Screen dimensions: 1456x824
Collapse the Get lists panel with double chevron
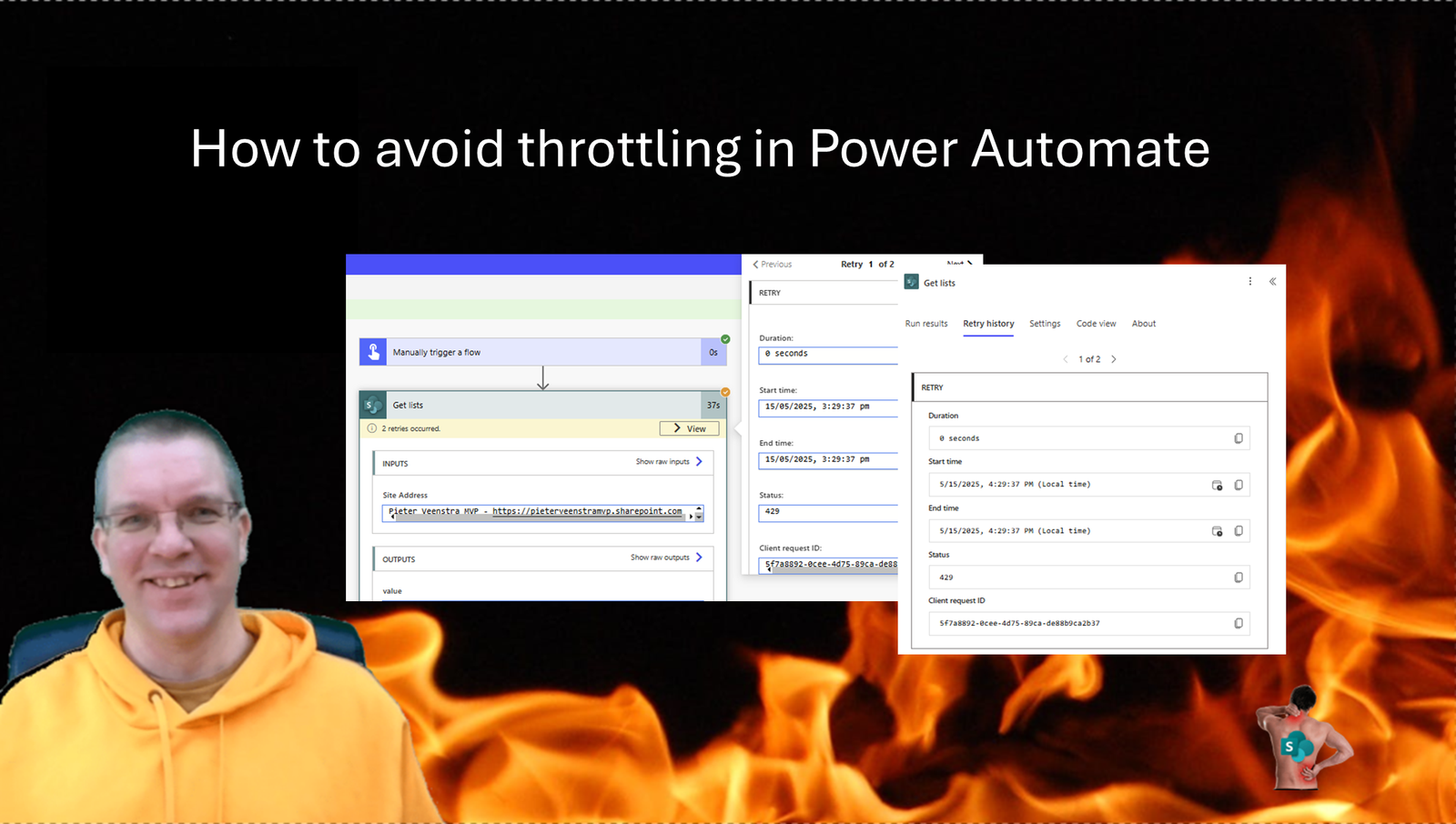click(1272, 282)
